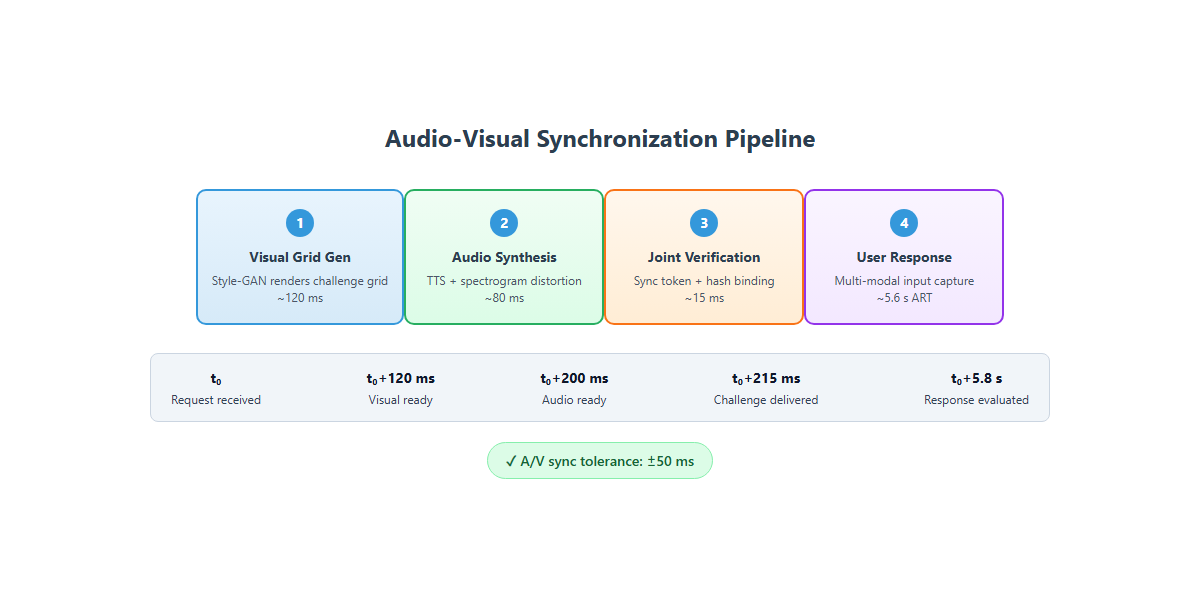
Task: Click the '~5.6 s ART' label
Action: pyautogui.click(x=904, y=298)
